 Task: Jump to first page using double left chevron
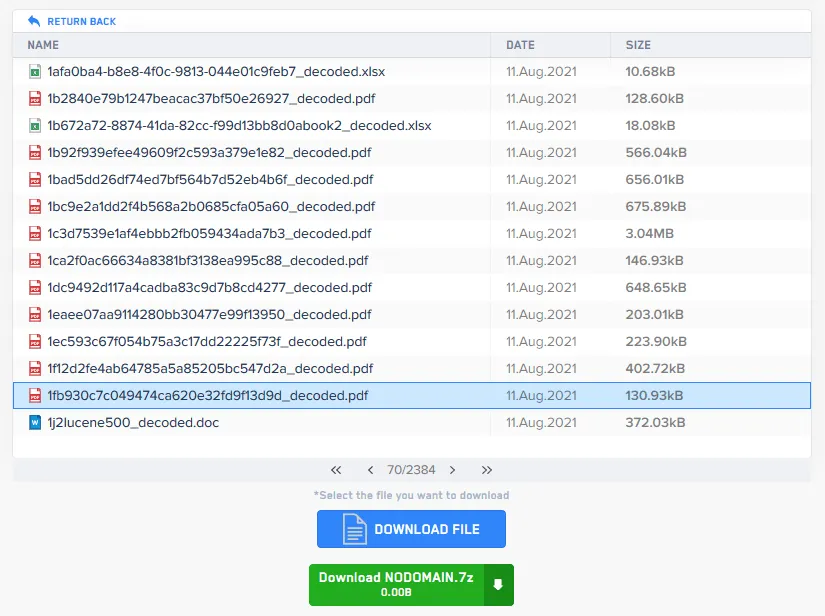(335, 470)
